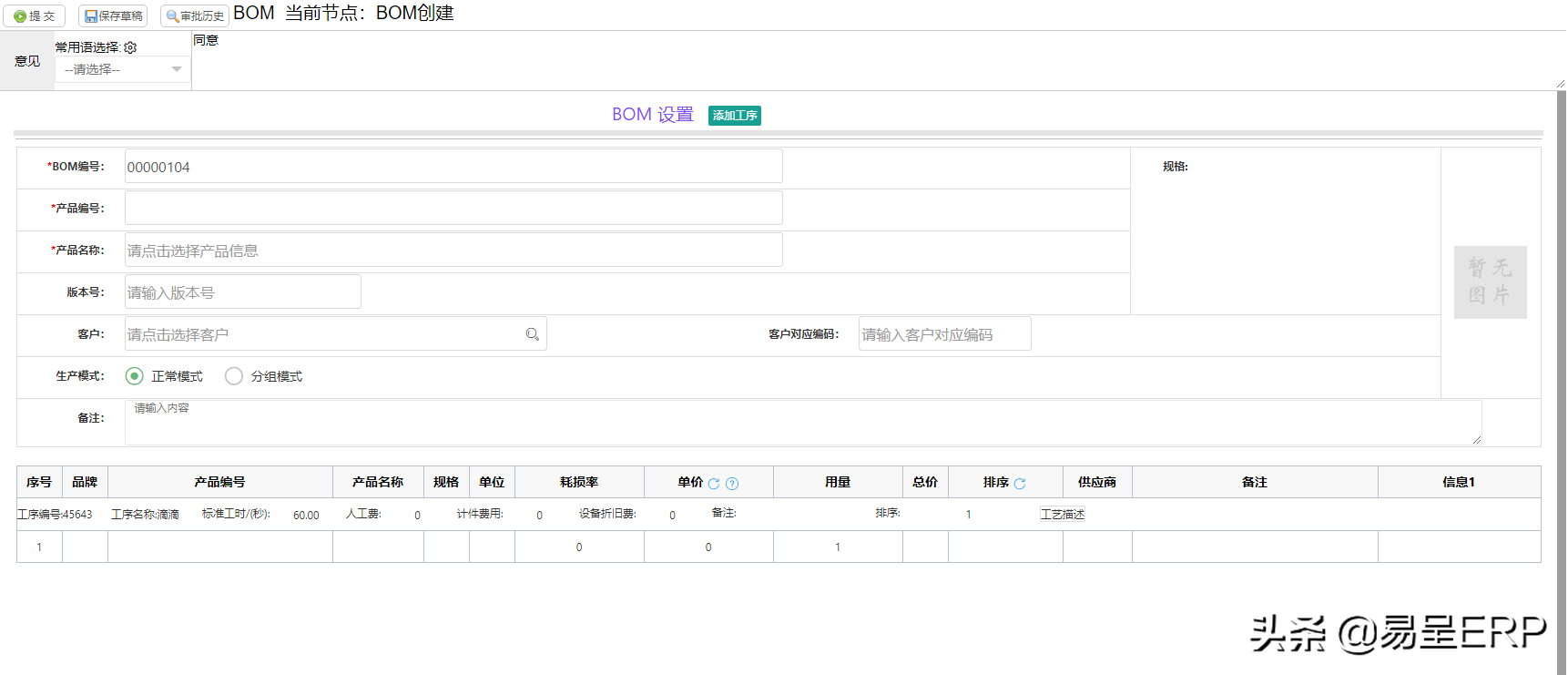Click the customer search magnifier icon

pyautogui.click(x=533, y=334)
